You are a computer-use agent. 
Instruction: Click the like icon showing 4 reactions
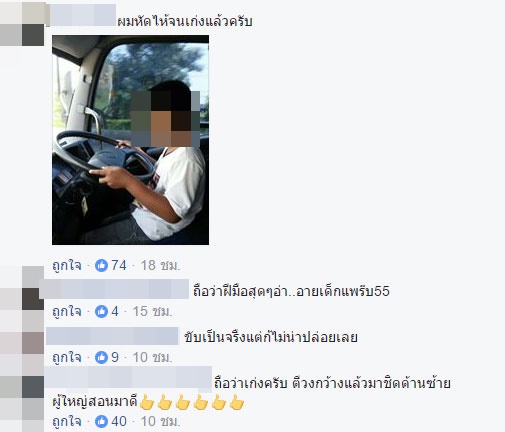coord(101,312)
